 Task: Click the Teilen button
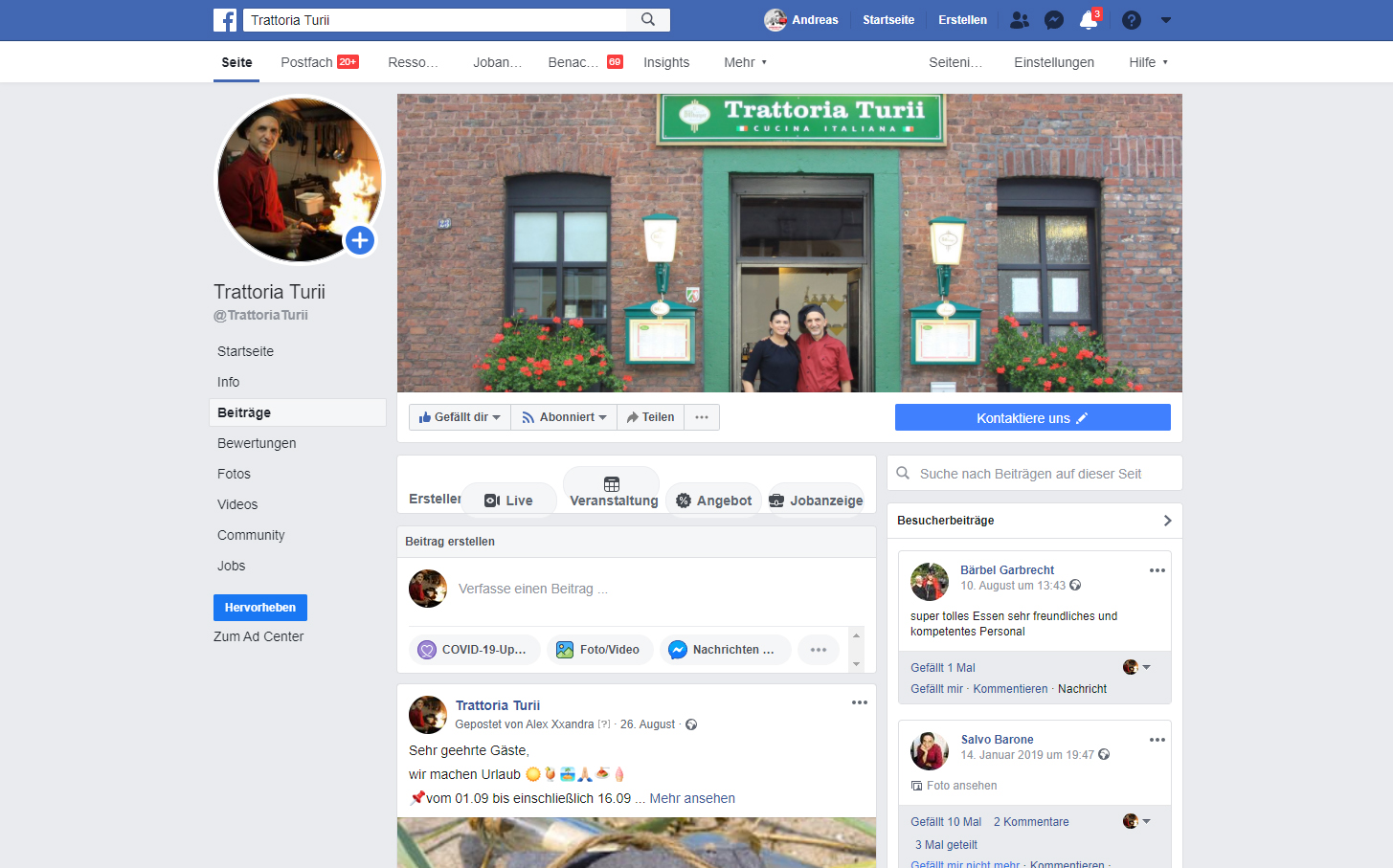pyautogui.click(x=650, y=417)
